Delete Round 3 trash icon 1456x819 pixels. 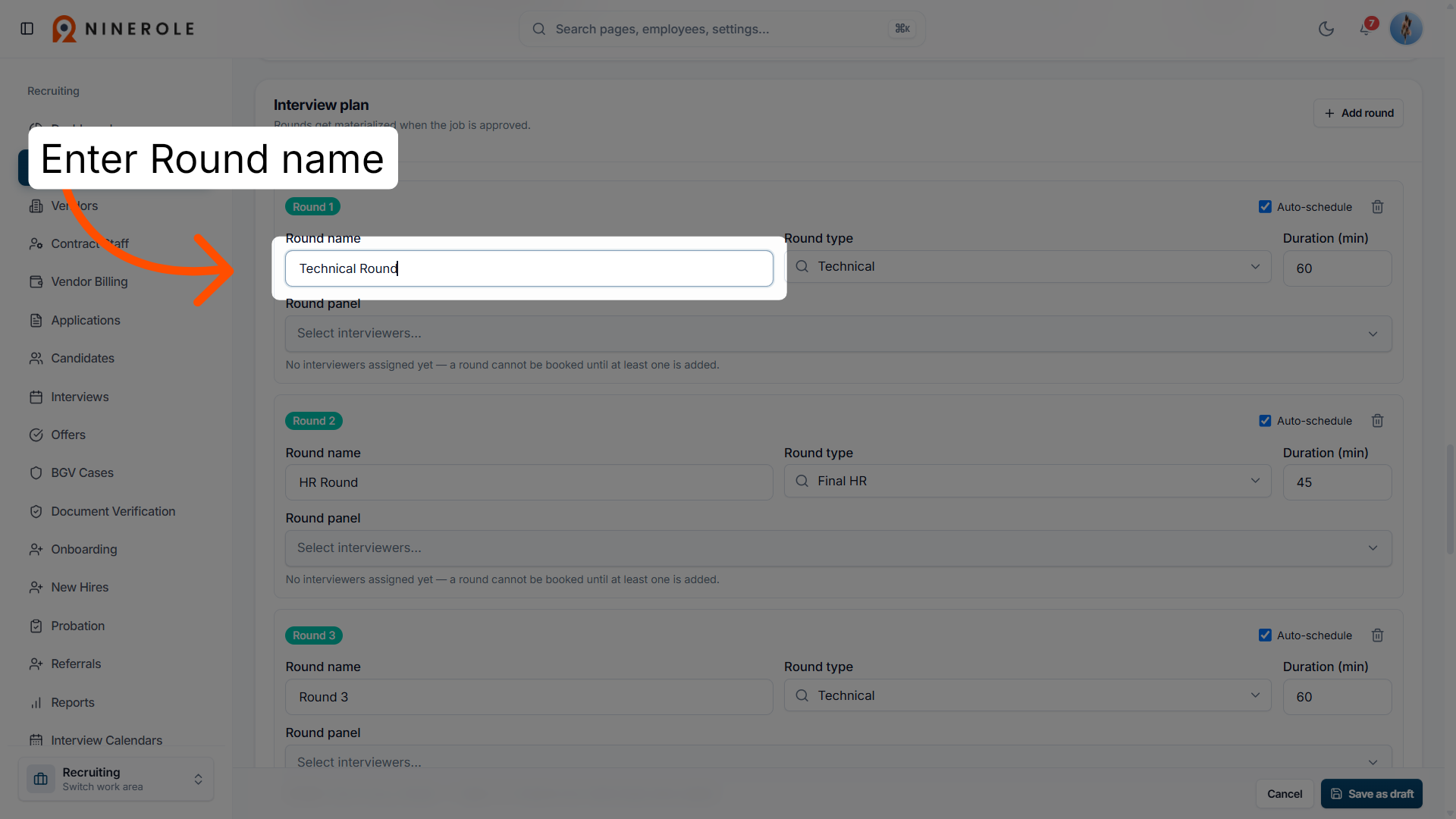pos(1378,635)
